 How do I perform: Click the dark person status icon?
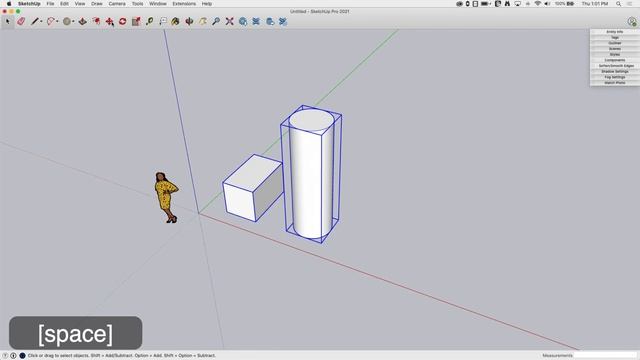(x=22, y=356)
